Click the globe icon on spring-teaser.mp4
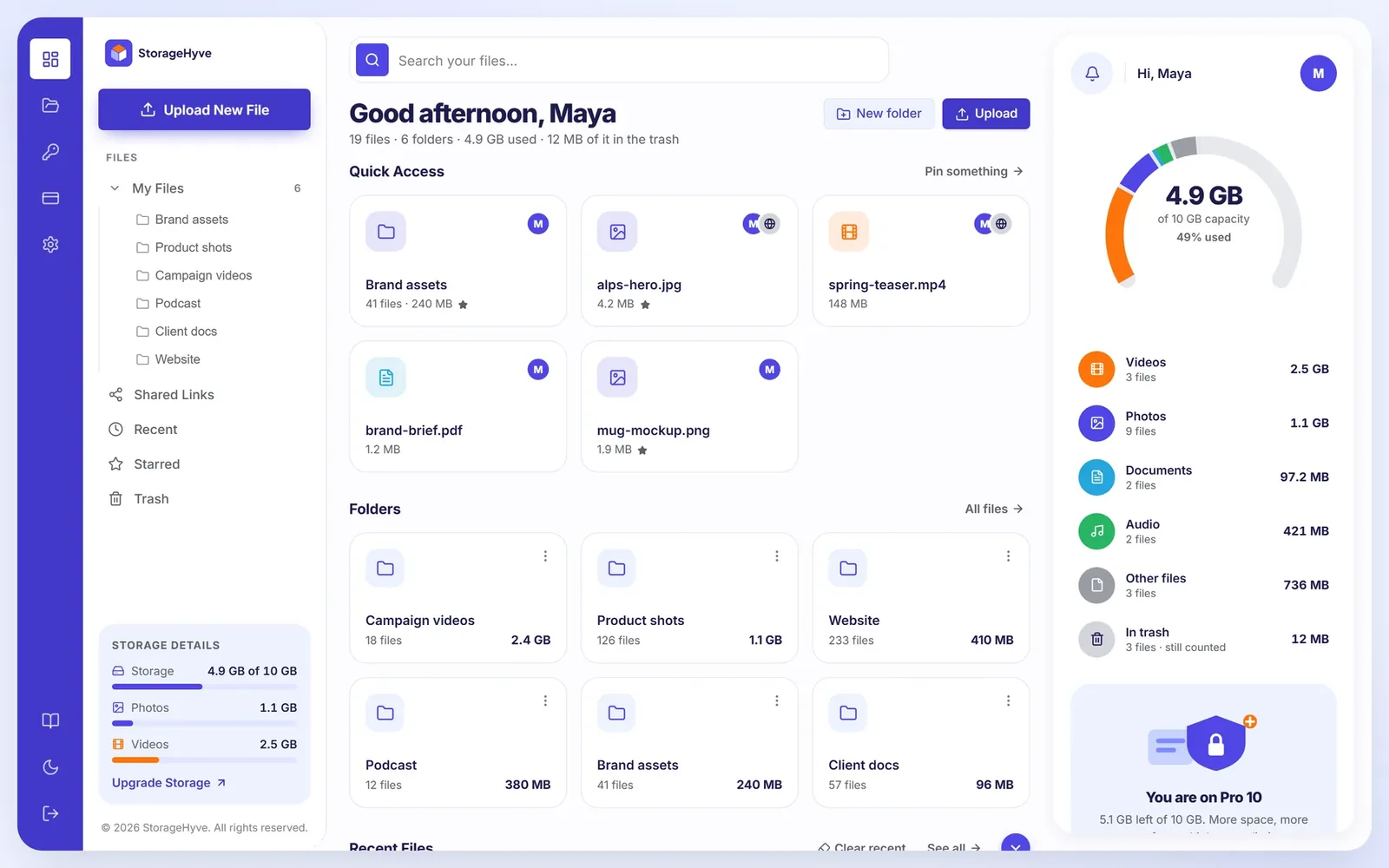The width and height of the screenshot is (1389, 868). [x=1001, y=224]
